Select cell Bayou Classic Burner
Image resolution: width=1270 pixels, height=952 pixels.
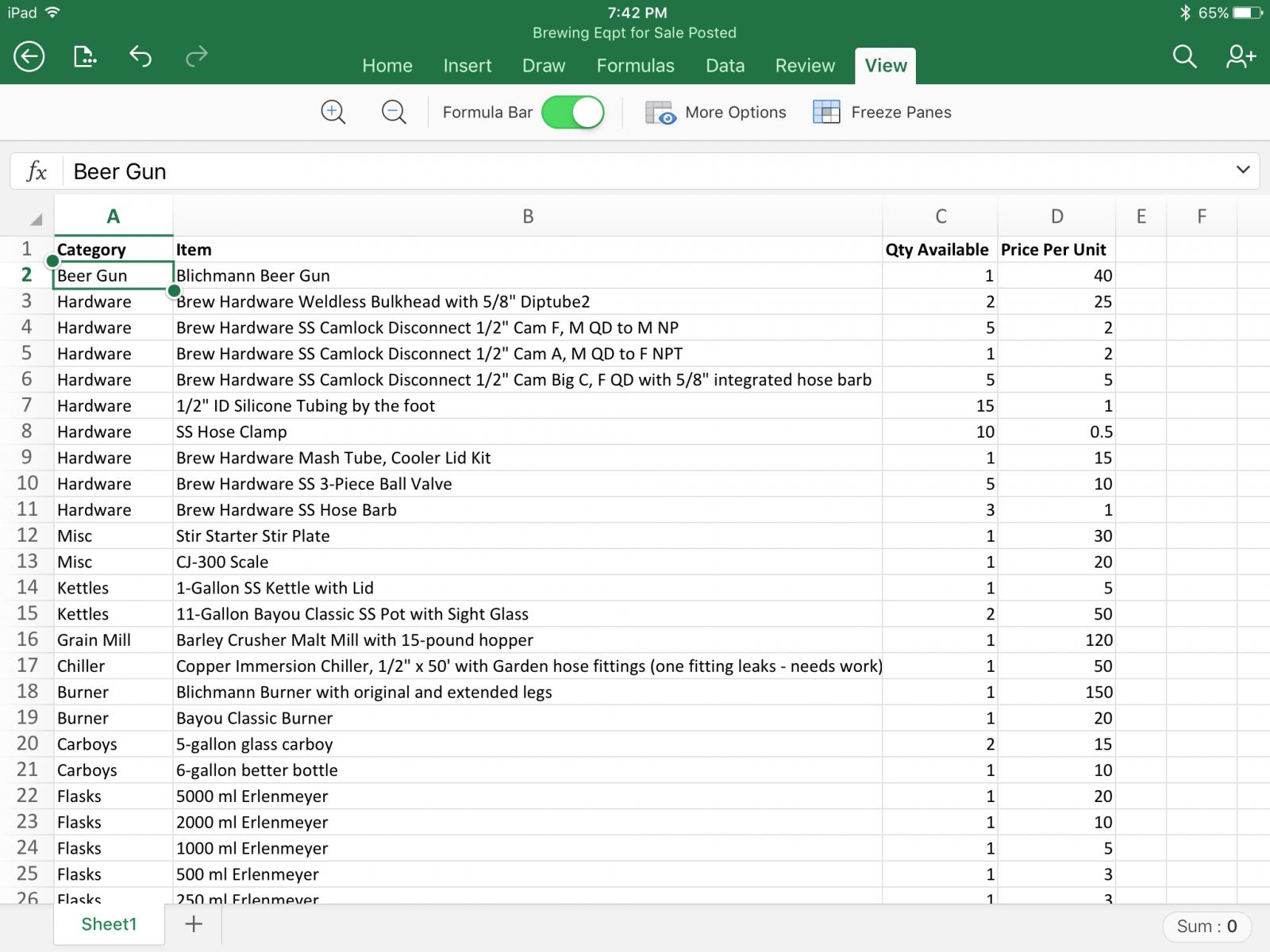coord(528,718)
